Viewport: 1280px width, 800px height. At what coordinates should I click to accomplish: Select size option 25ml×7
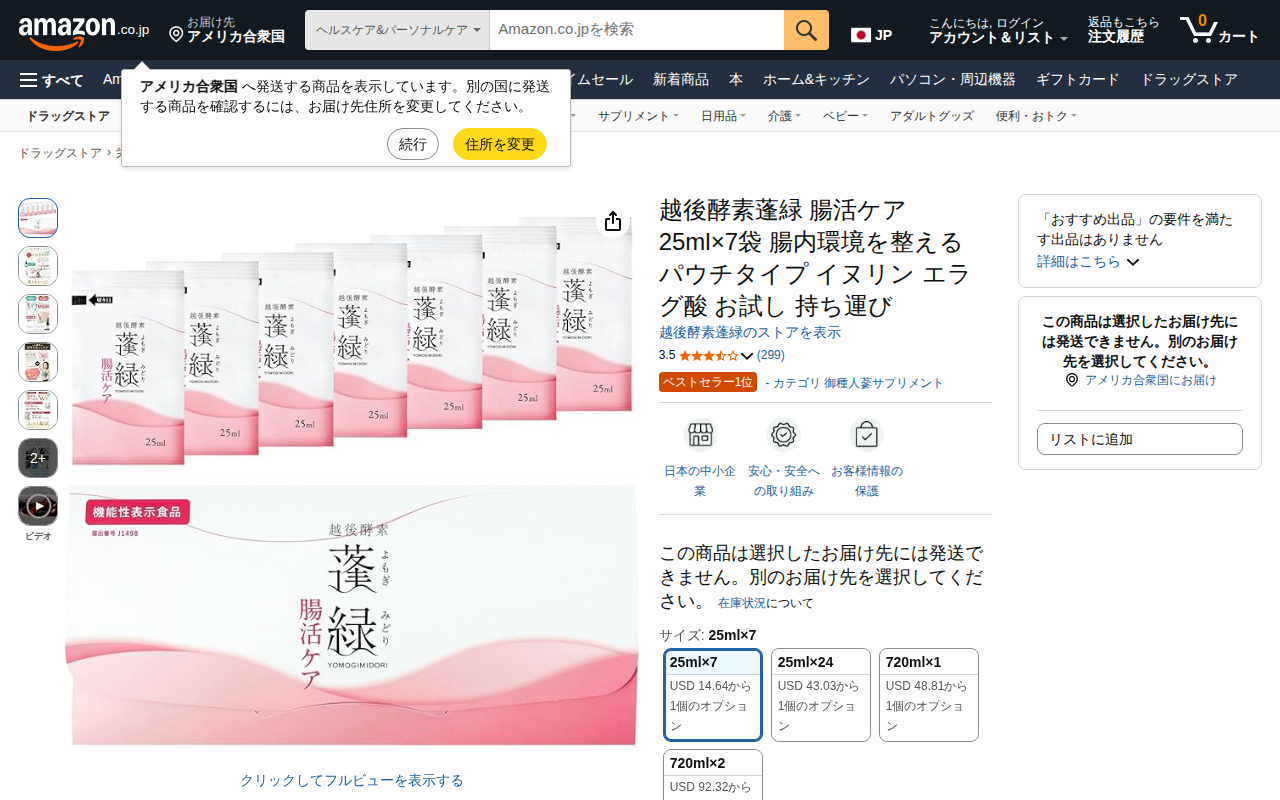click(x=713, y=695)
